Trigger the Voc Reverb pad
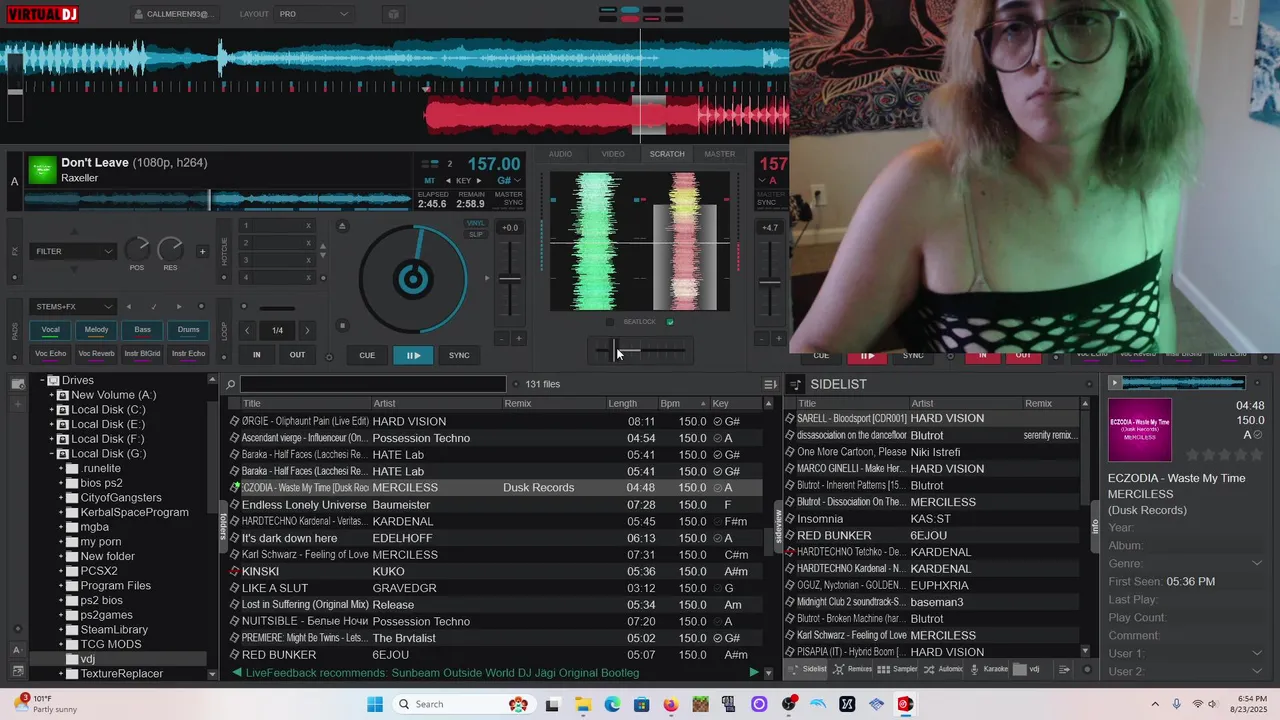This screenshot has height=720, width=1280. pyautogui.click(x=96, y=353)
